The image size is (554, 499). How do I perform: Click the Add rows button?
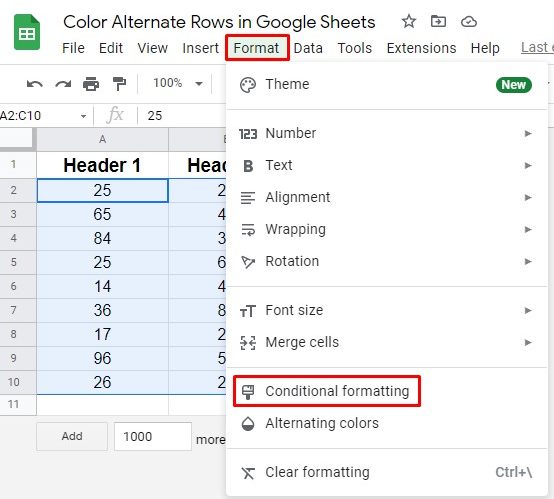click(x=72, y=436)
